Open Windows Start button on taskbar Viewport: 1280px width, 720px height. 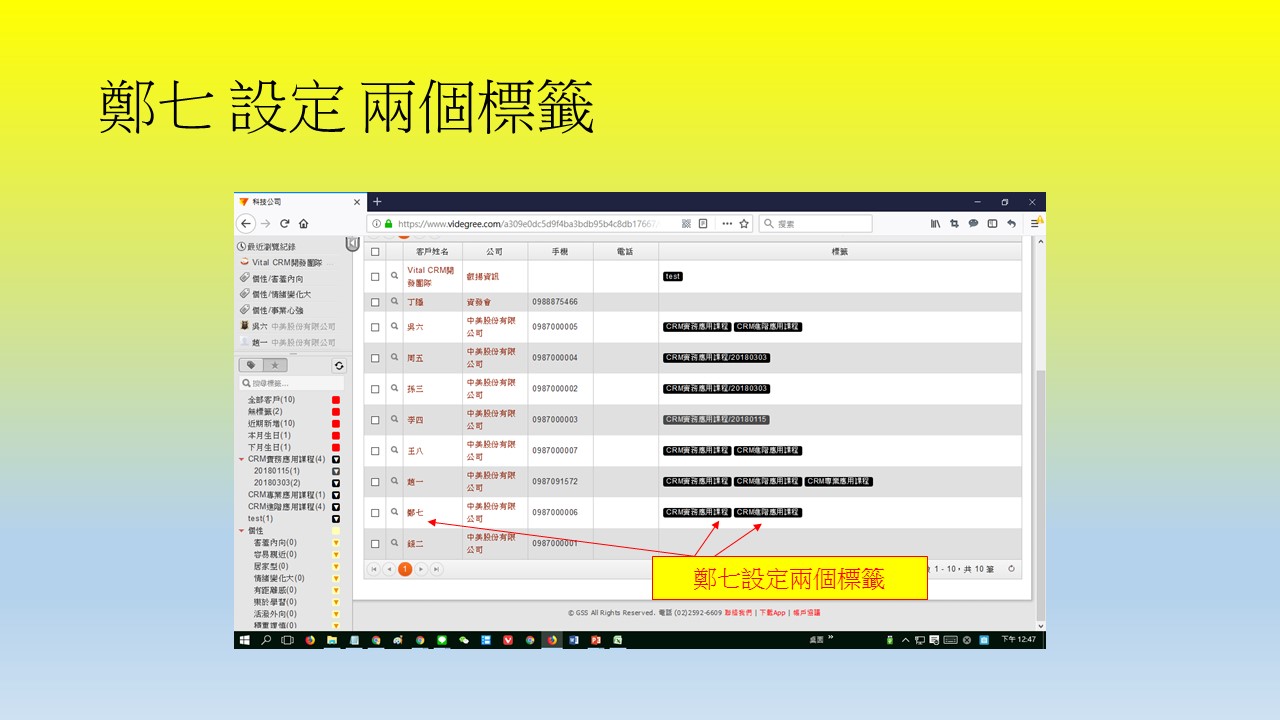click(245, 640)
